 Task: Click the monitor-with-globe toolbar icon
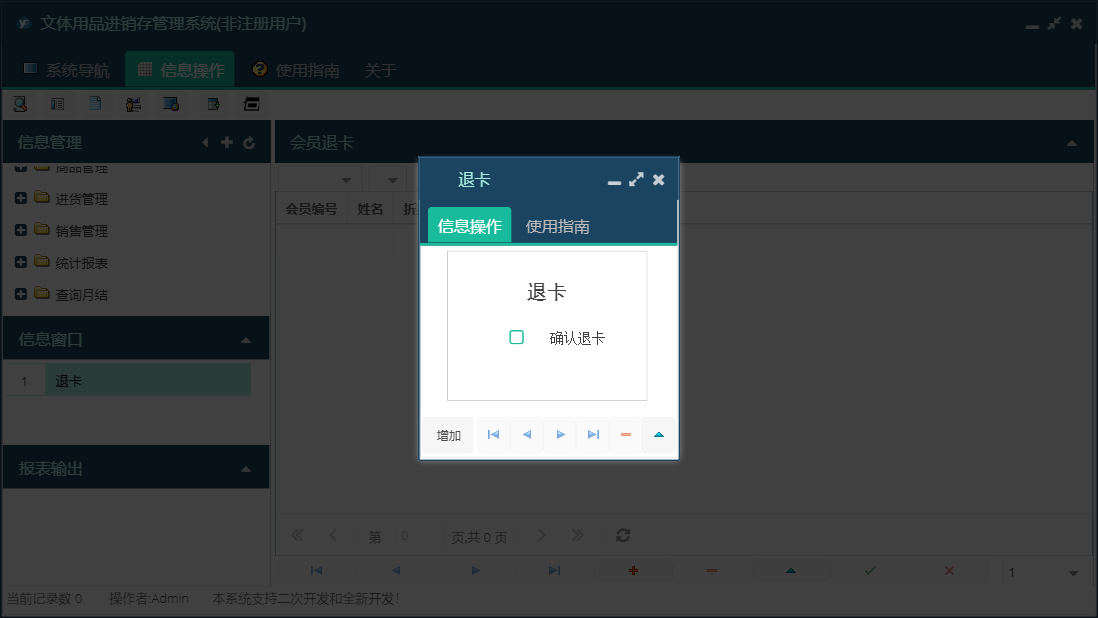click(x=170, y=103)
